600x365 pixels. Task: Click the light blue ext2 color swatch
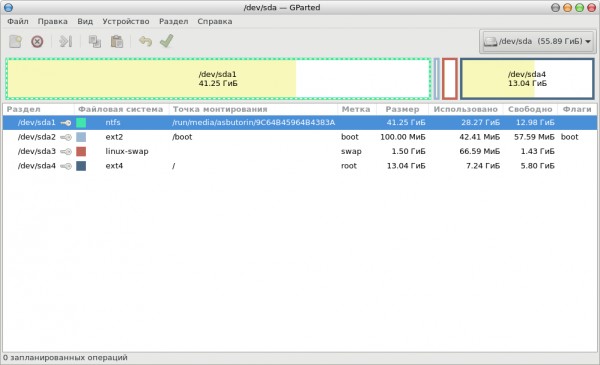[x=81, y=137]
